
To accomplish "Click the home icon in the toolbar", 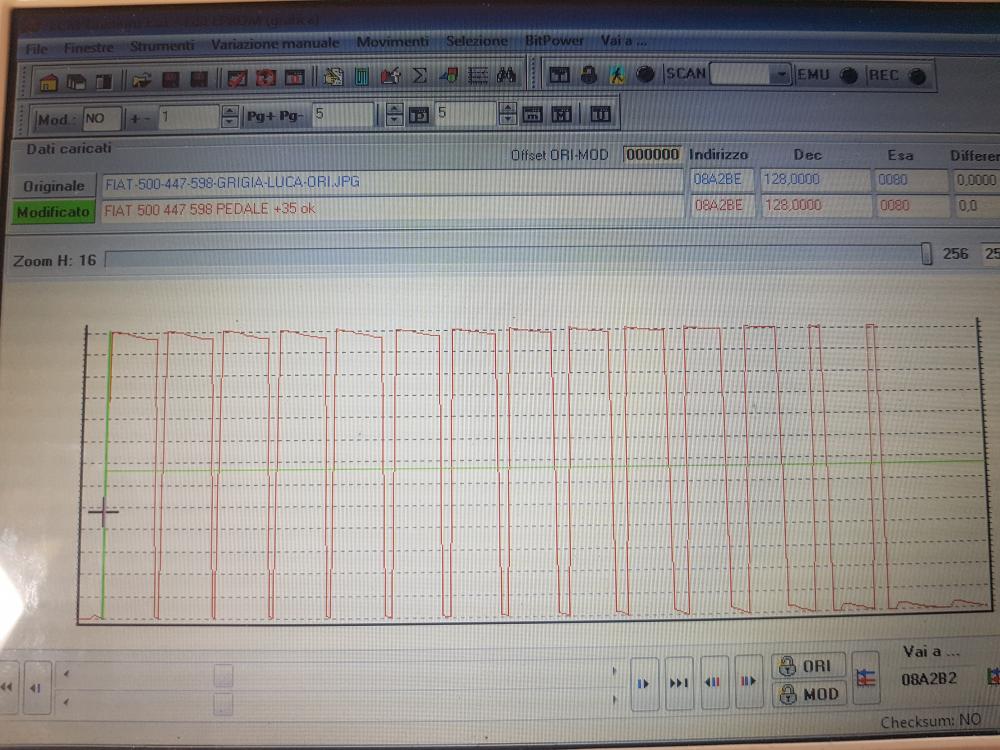I will tap(47, 77).
